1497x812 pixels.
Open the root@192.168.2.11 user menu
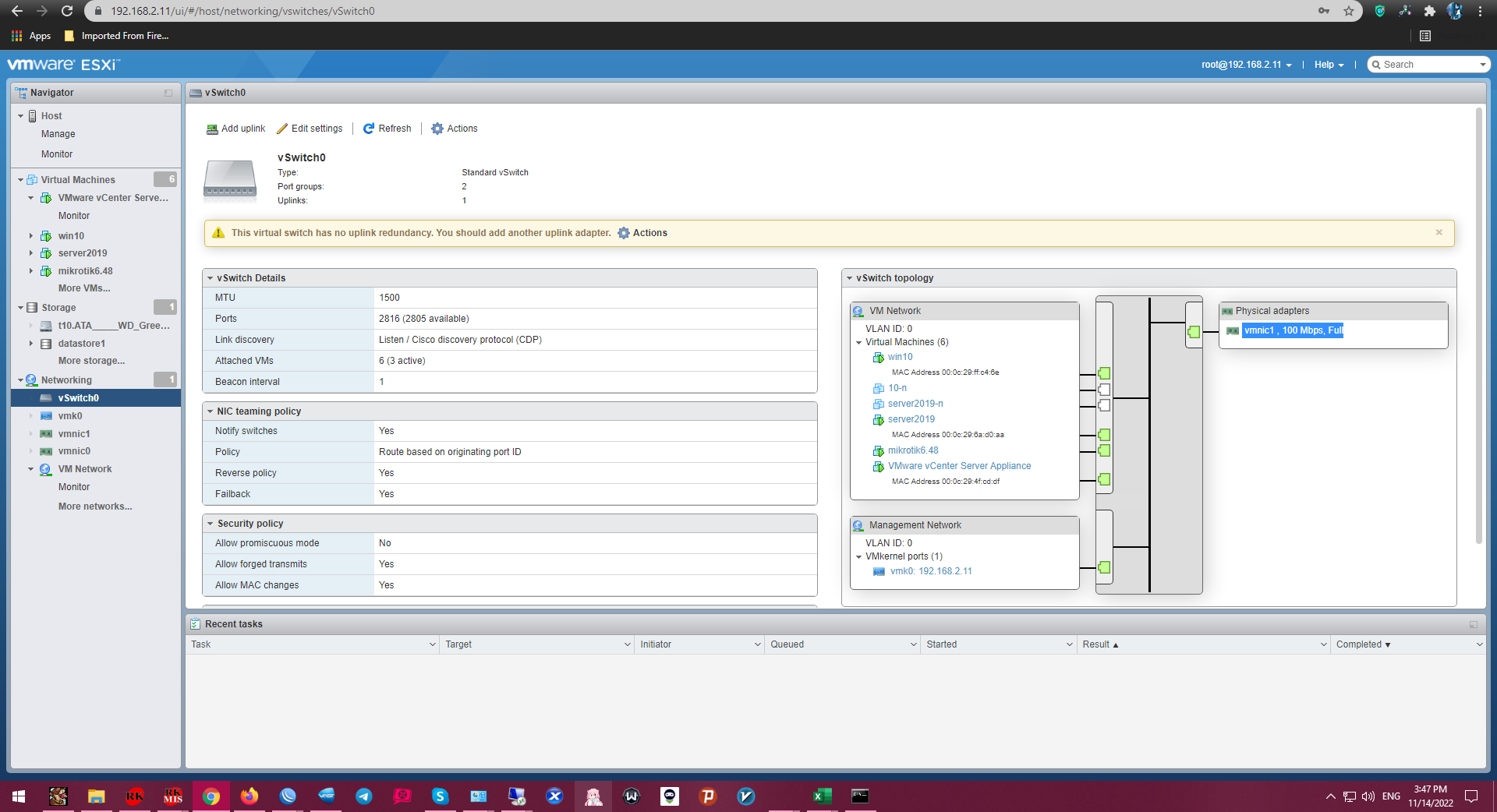[x=1245, y=65]
